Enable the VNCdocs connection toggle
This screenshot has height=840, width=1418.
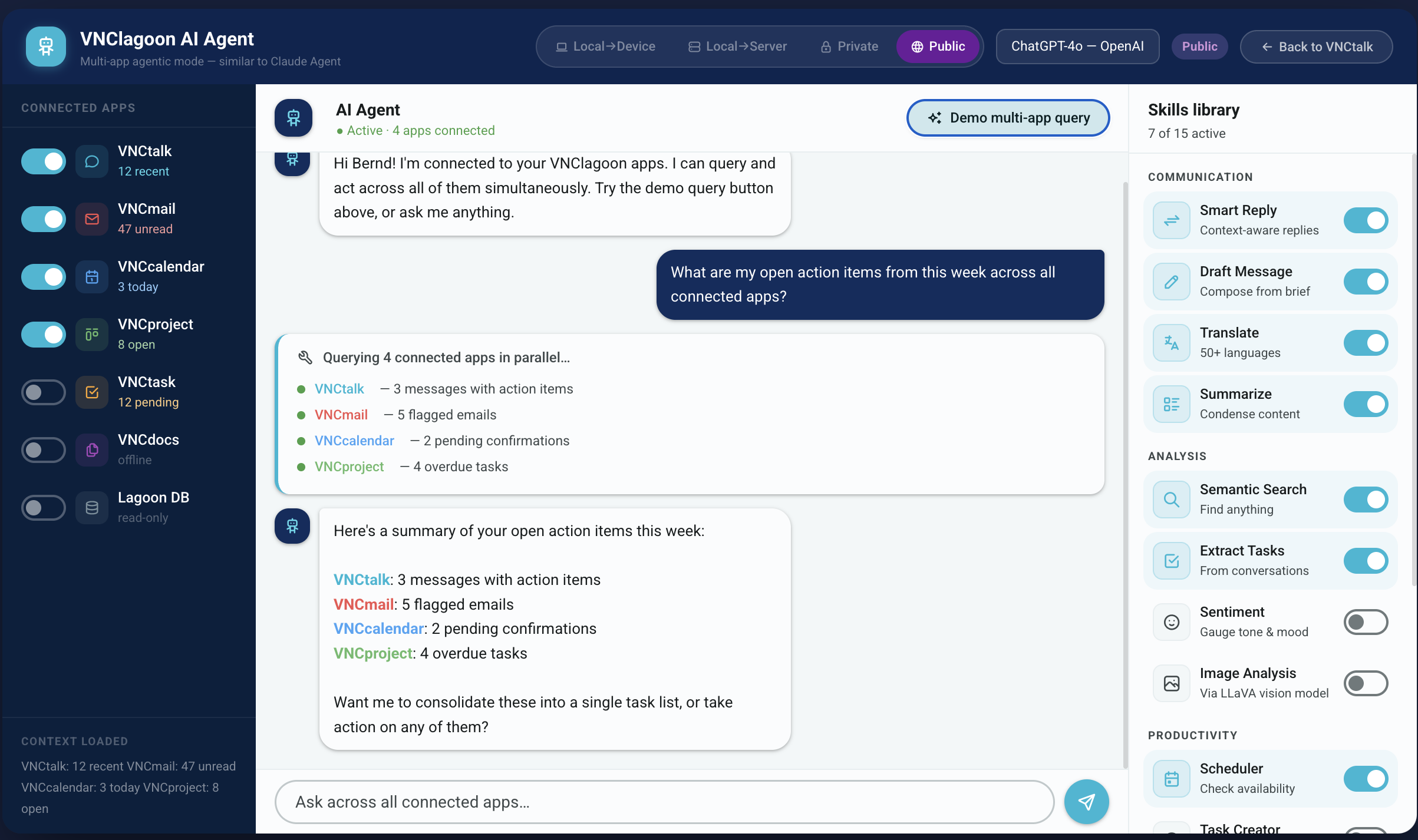(44, 450)
